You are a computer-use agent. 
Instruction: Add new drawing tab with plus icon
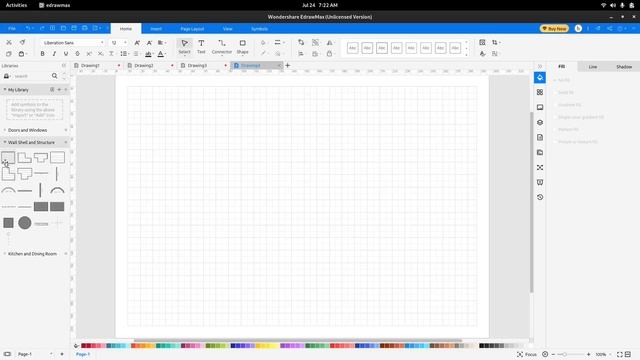tap(288, 65)
